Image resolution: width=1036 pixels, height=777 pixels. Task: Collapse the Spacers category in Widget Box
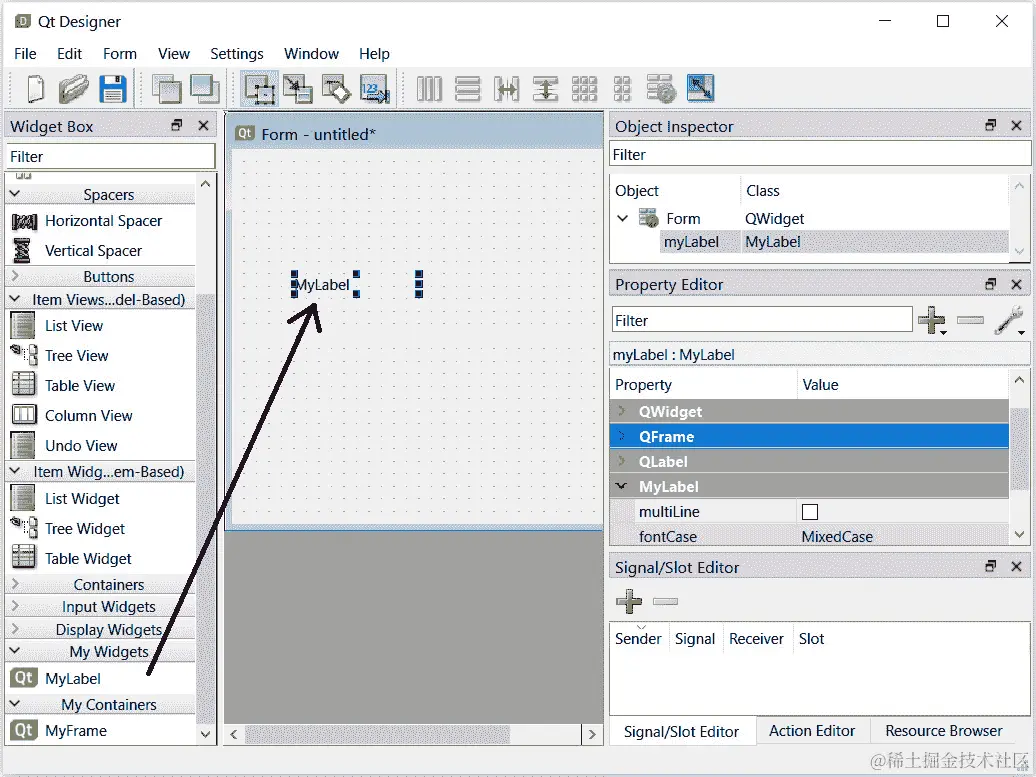click(x=15, y=194)
